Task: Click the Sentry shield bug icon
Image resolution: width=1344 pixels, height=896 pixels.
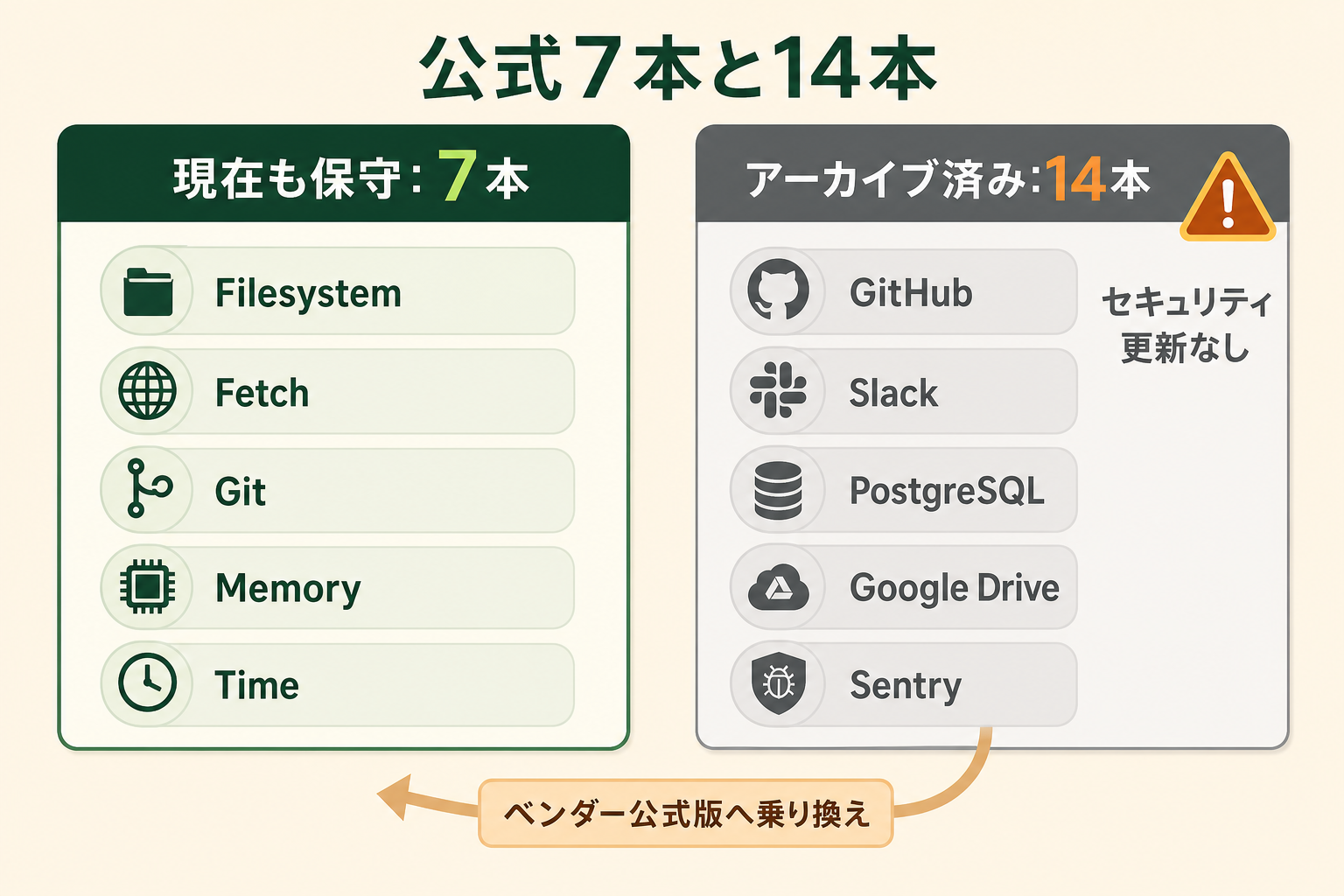Action: pyautogui.click(x=778, y=683)
